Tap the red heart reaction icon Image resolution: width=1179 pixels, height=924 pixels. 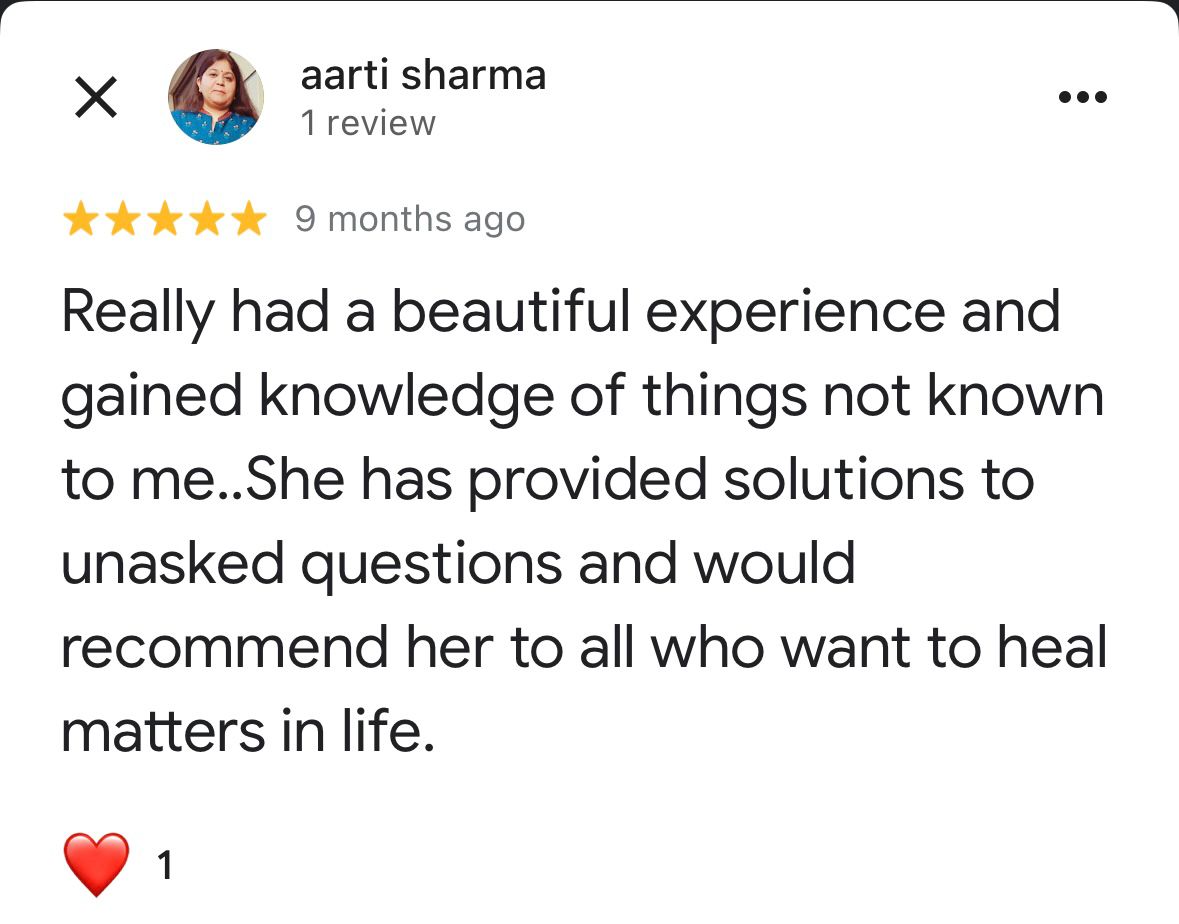[x=95, y=865]
